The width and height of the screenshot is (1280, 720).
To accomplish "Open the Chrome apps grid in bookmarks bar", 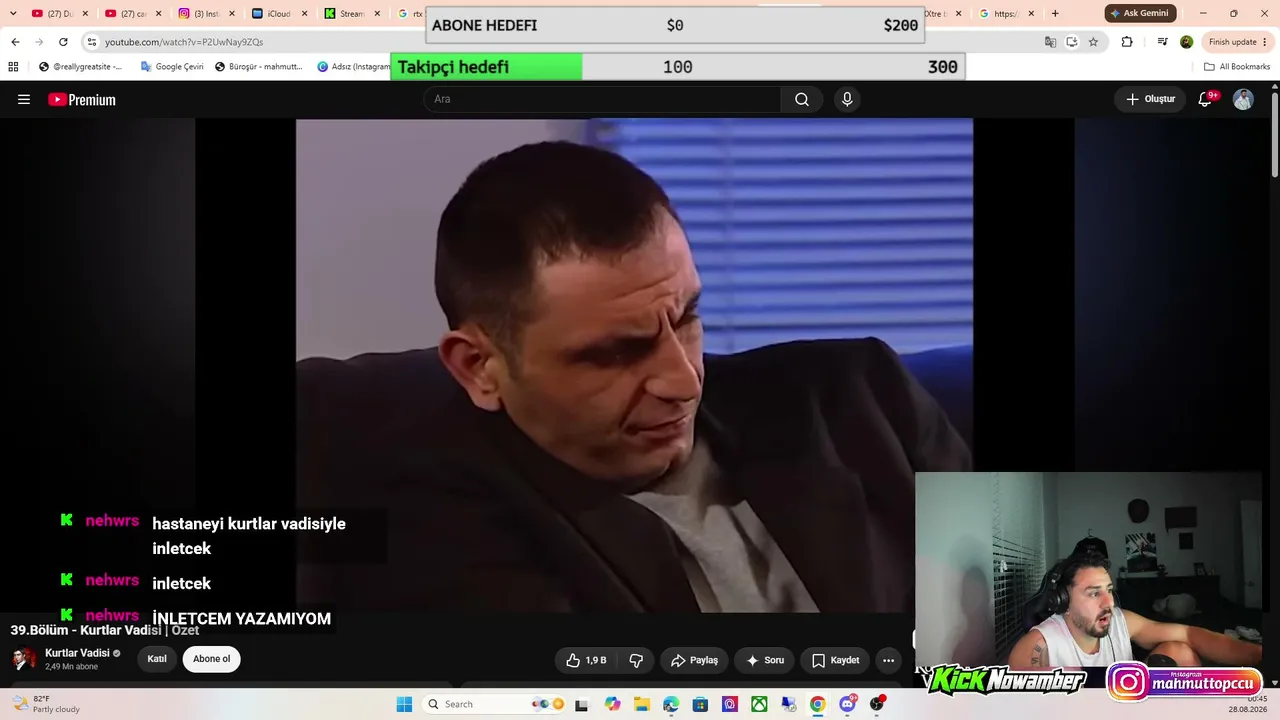I will pyautogui.click(x=13, y=67).
